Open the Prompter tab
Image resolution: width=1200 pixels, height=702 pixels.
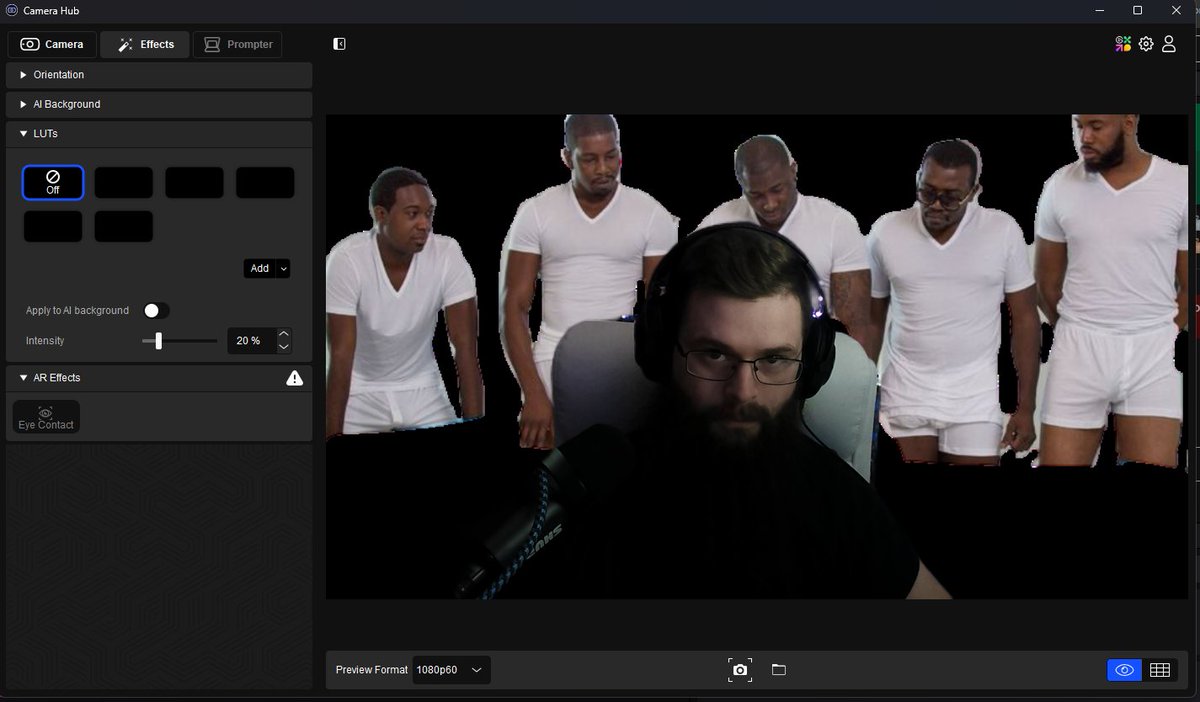coord(238,44)
